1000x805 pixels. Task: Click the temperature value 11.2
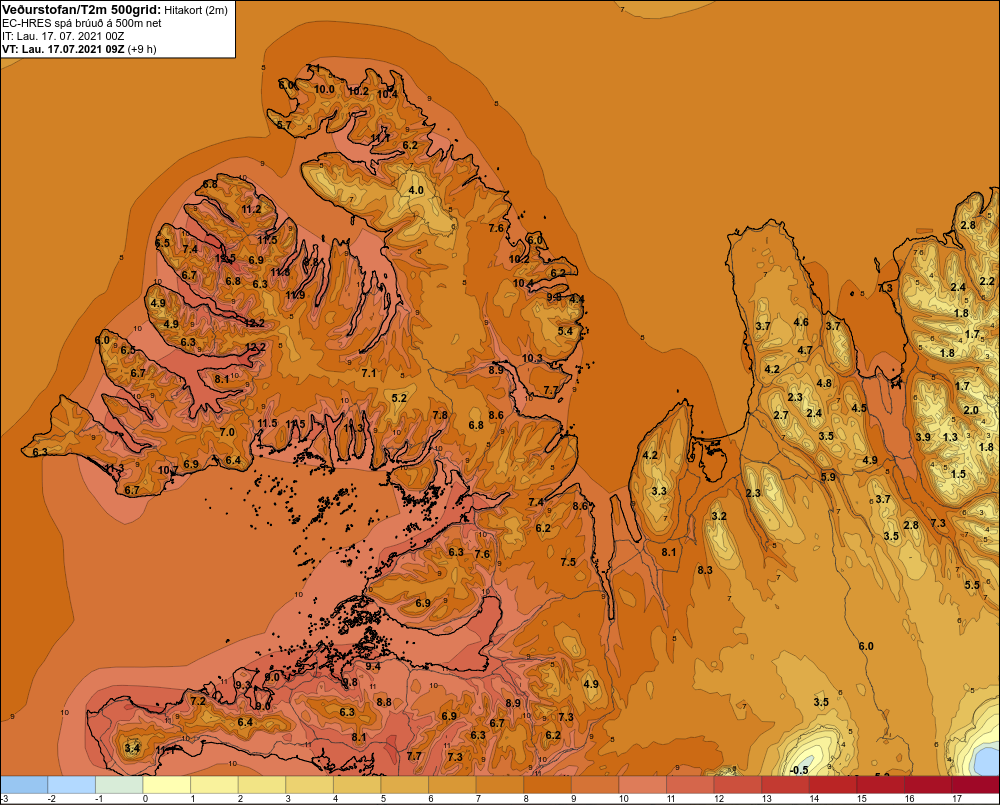[251, 209]
